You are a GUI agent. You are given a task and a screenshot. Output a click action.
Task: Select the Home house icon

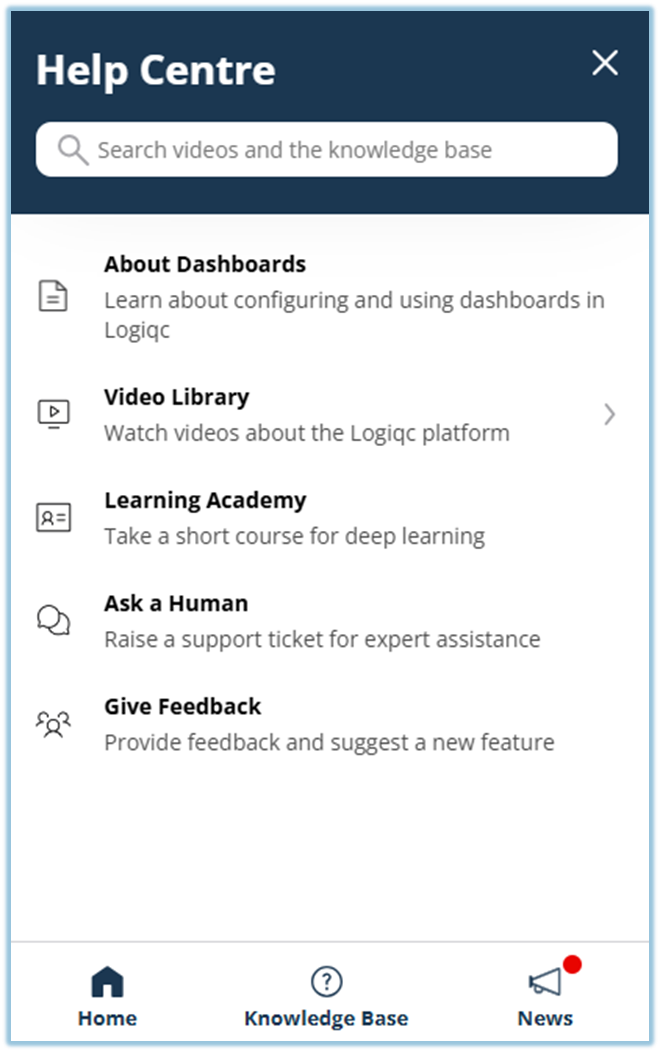coord(107,983)
